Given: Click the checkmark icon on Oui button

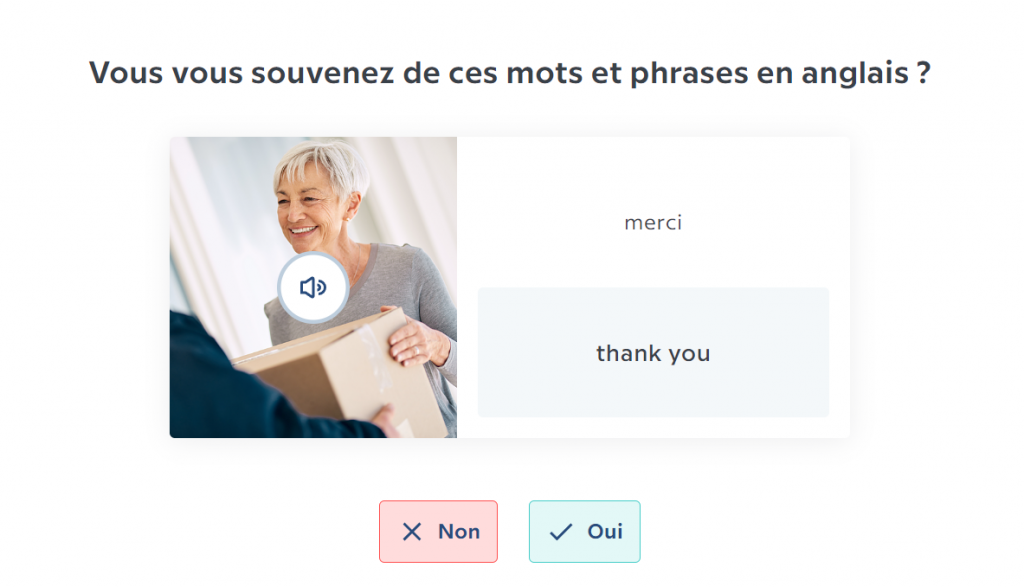Looking at the screenshot, I should [561, 532].
